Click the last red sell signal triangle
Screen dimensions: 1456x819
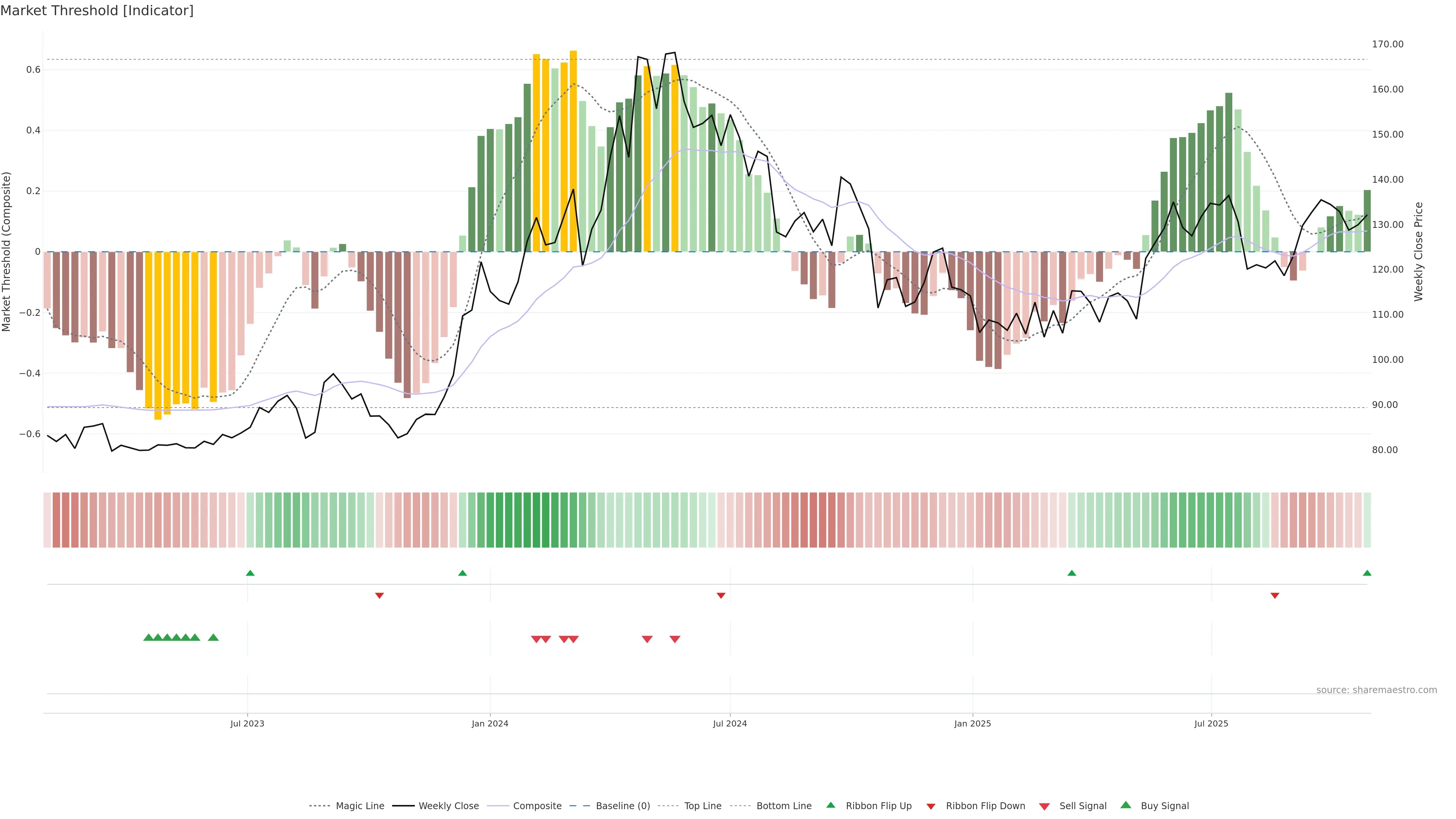675,639
